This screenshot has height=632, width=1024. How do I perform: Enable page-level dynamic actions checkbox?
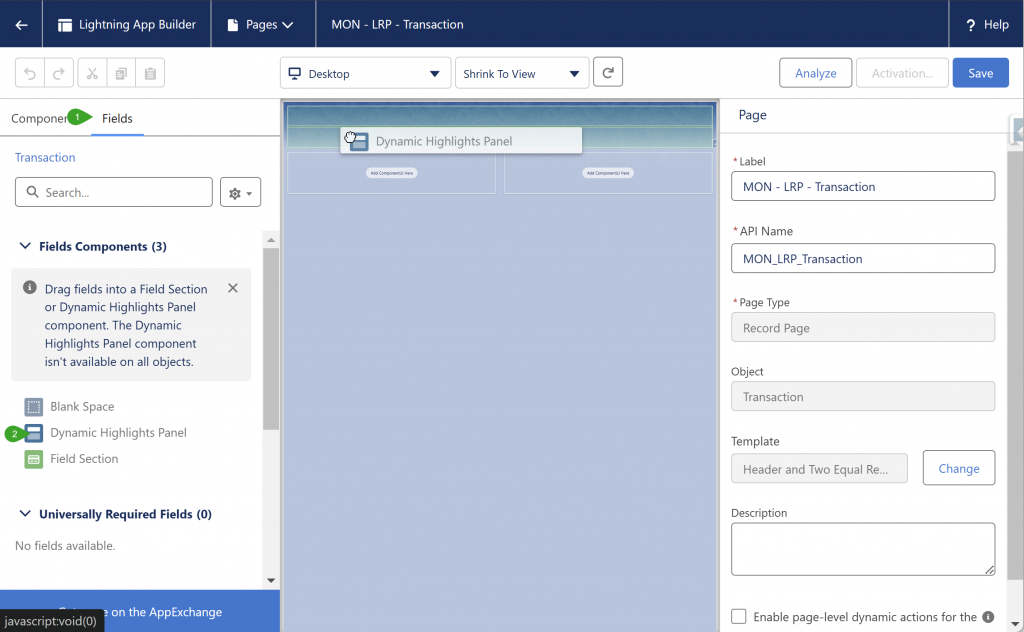739,616
